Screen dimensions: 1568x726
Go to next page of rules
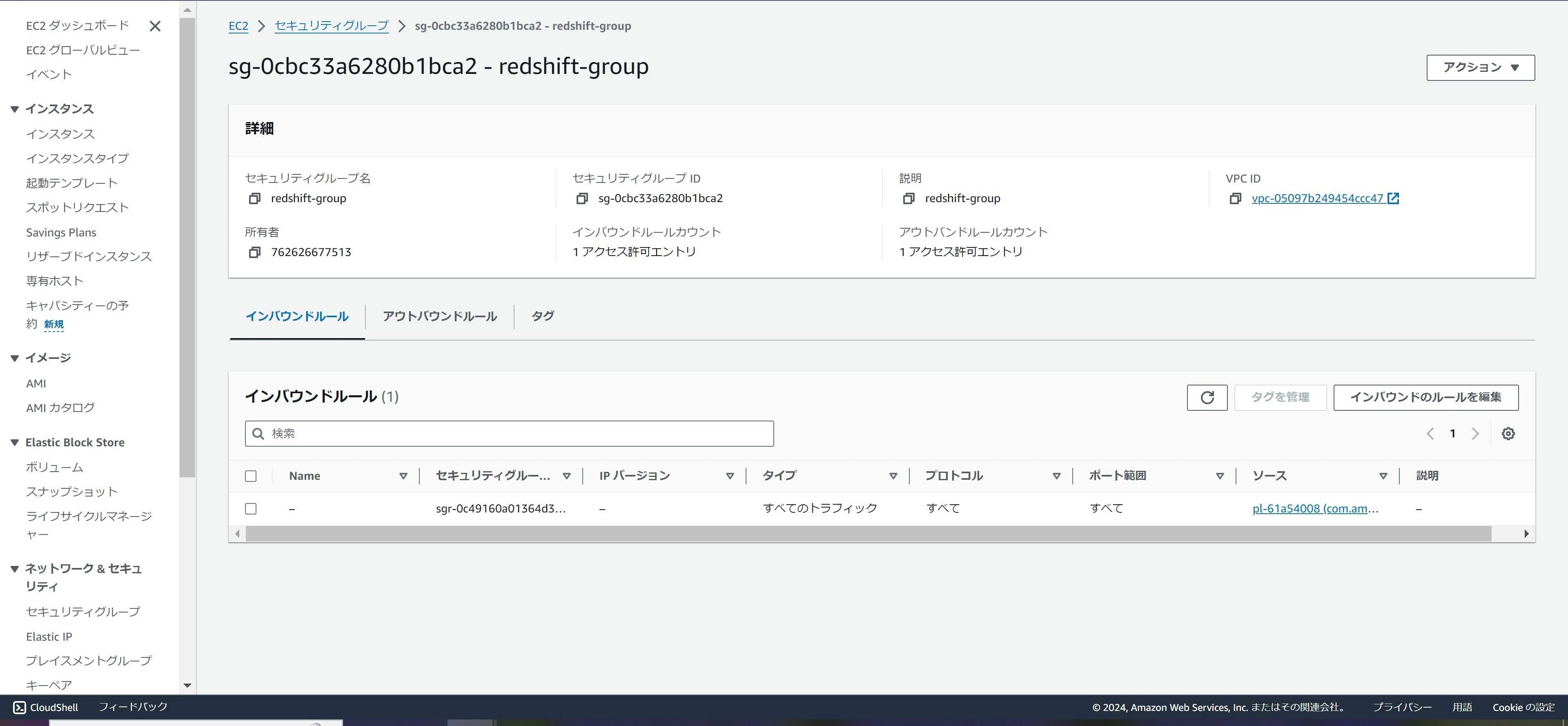pyautogui.click(x=1475, y=434)
